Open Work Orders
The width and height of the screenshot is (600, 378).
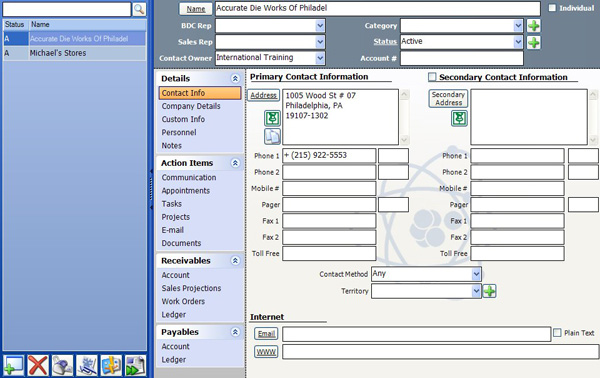[x=183, y=301]
